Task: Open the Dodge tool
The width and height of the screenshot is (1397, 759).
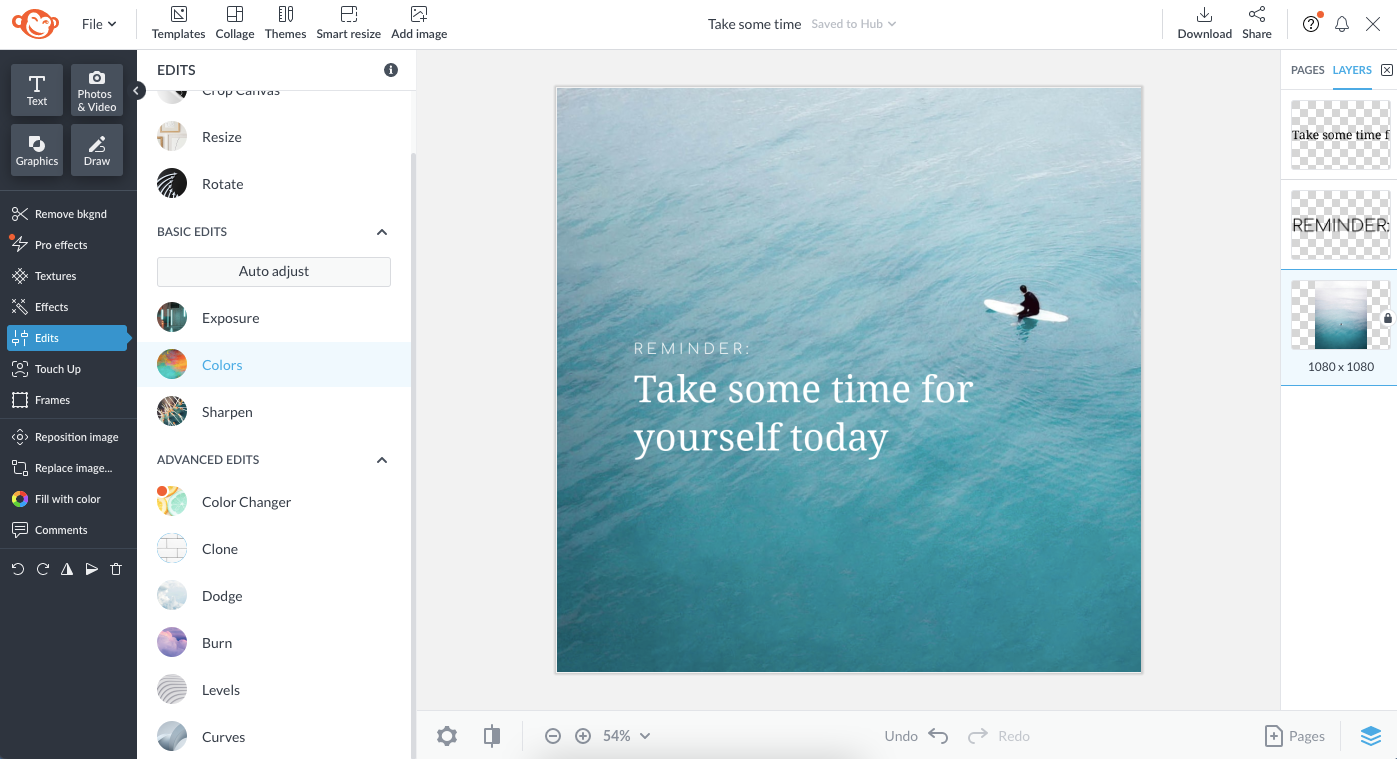Action: coord(274,596)
